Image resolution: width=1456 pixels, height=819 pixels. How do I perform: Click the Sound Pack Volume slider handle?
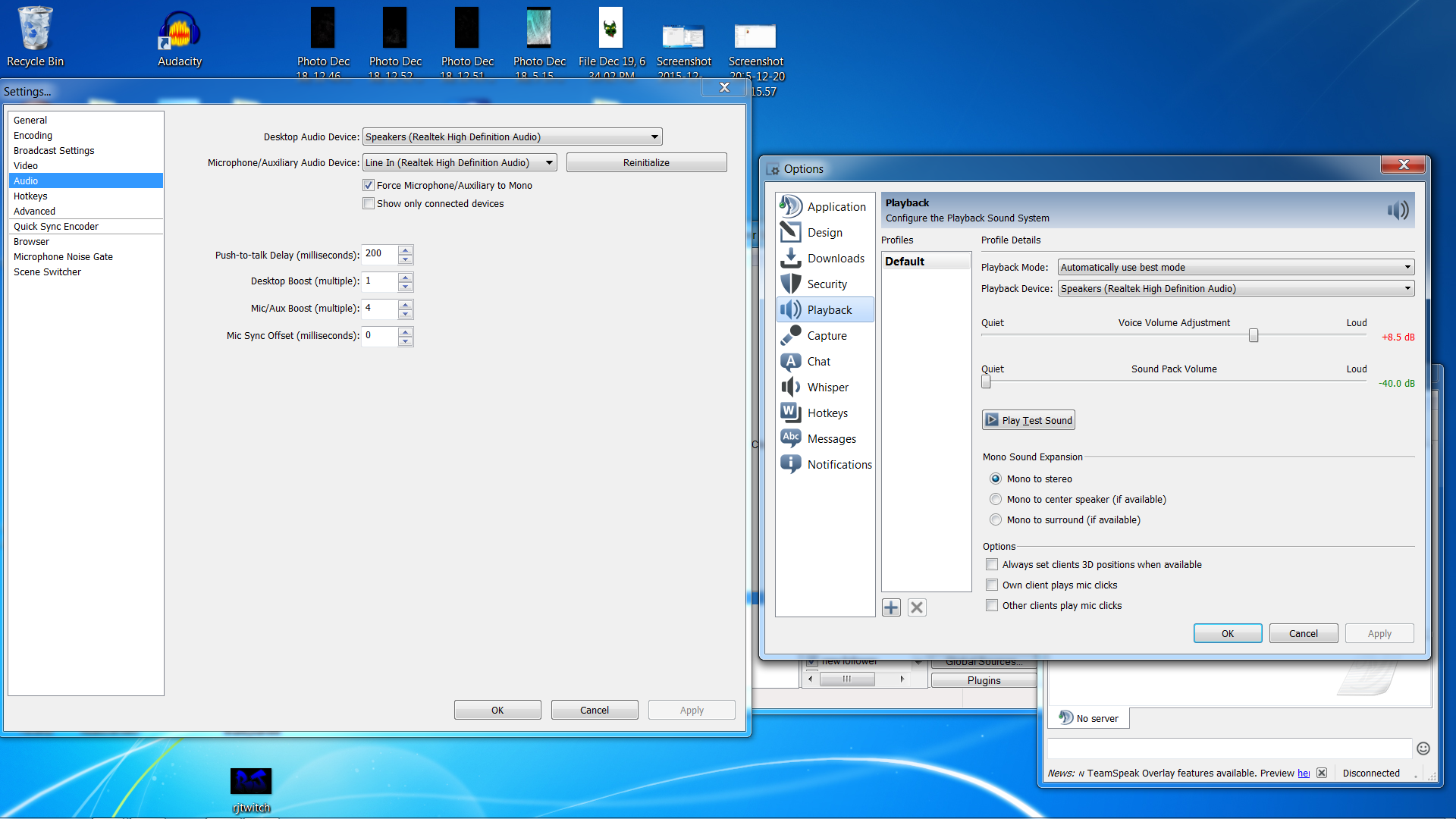986,381
